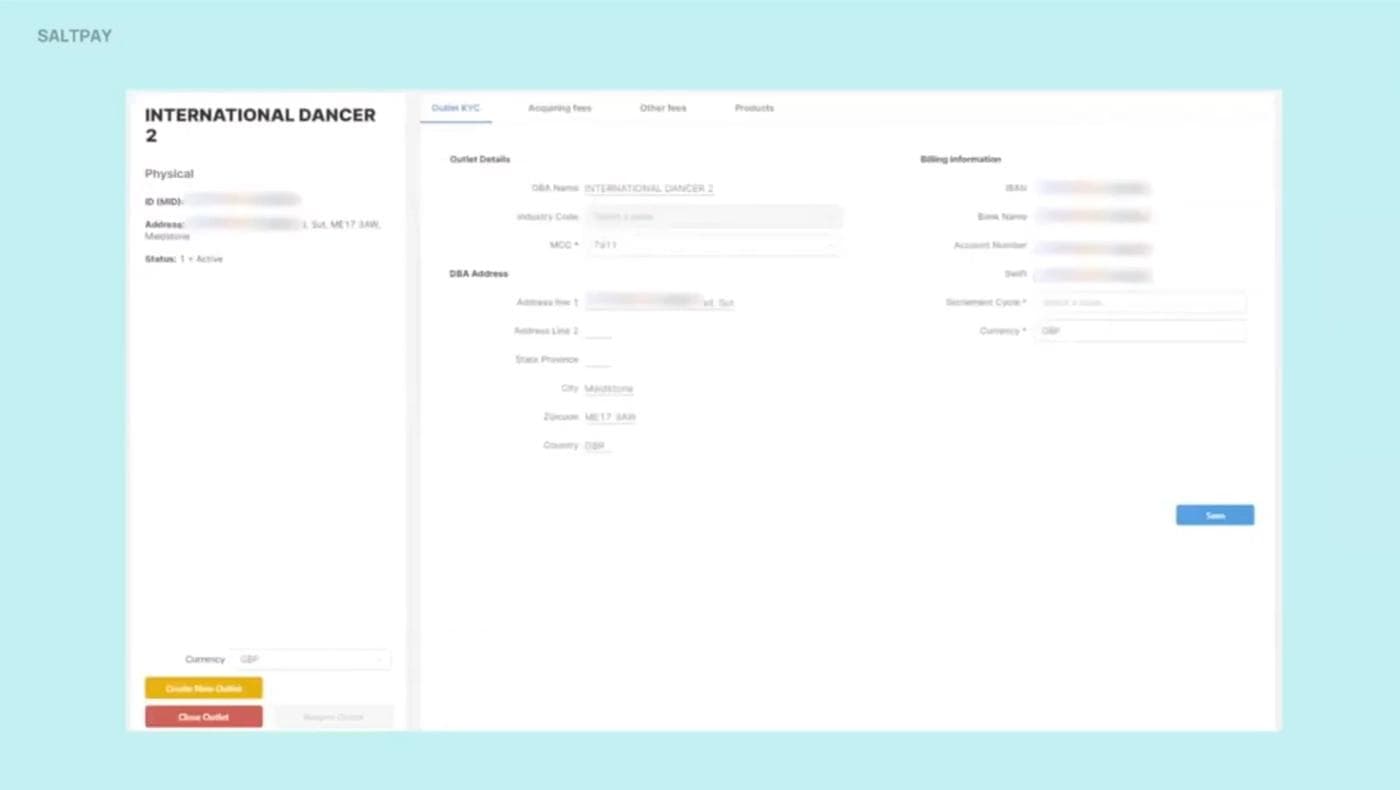
Task: Click the Country field showing GBR
Action: (x=595, y=445)
